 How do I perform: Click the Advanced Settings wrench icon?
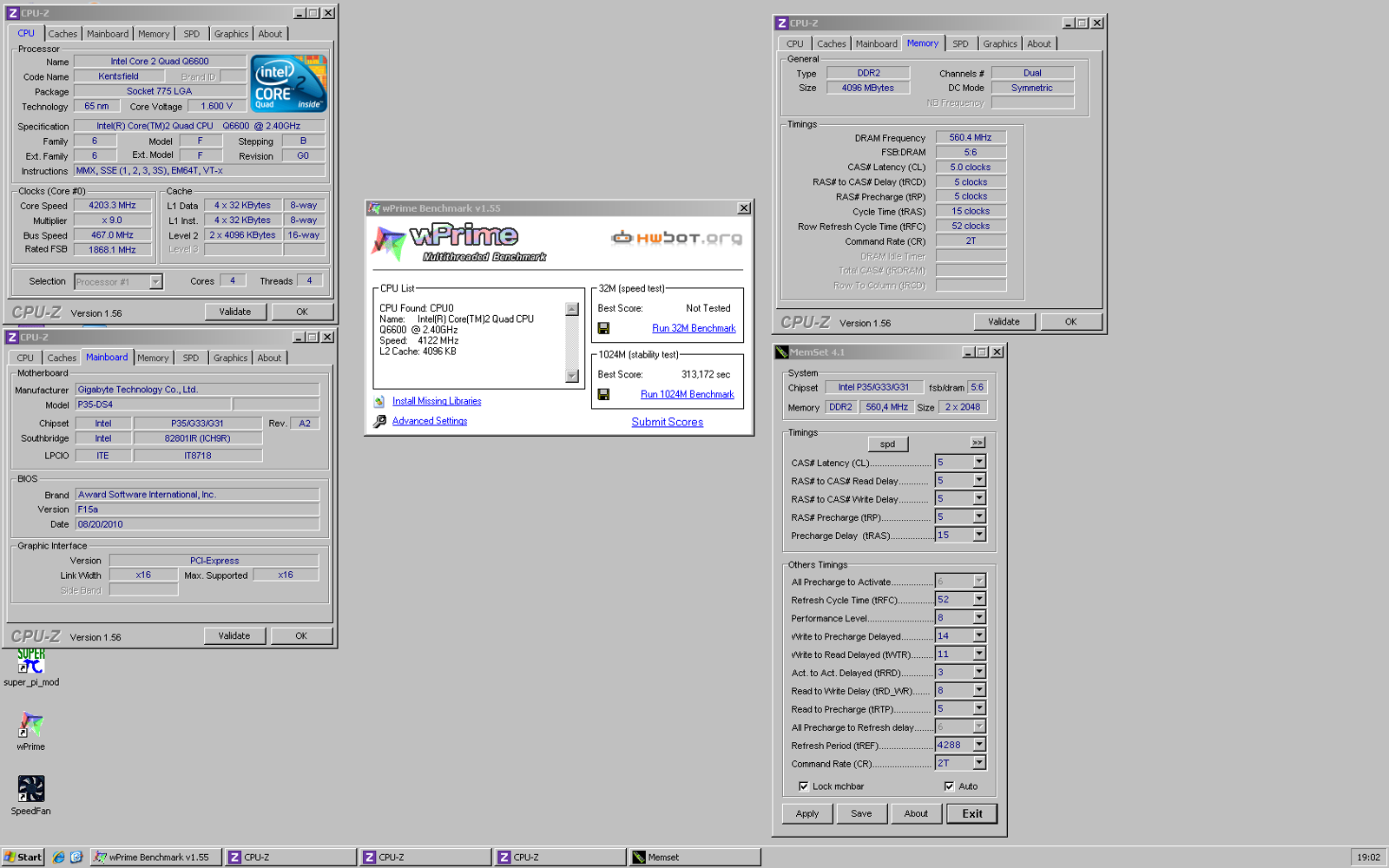pos(379,421)
